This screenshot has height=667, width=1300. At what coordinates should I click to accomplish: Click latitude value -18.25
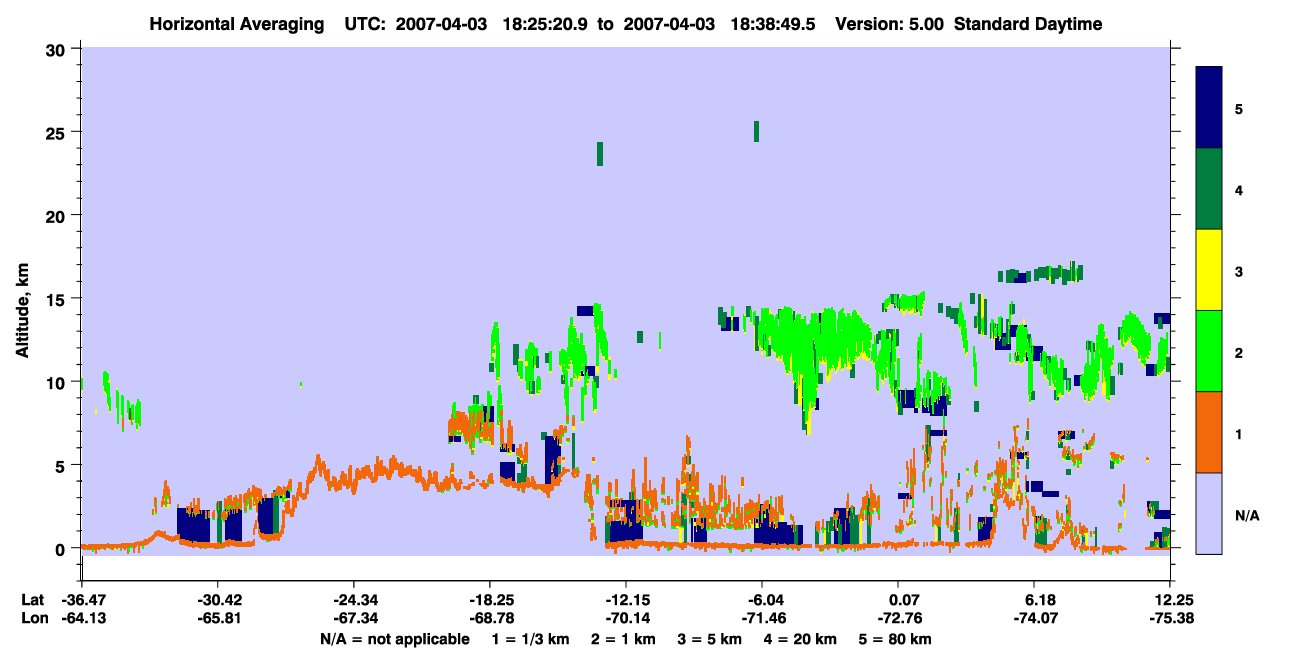[489, 600]
